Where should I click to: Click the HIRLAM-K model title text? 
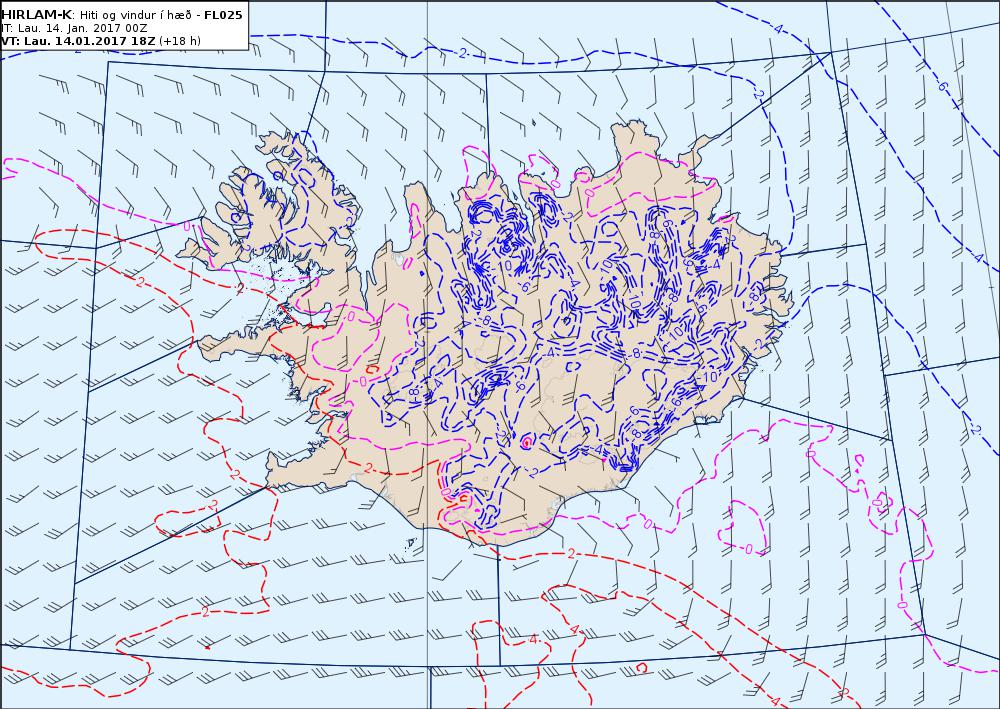[36, 15]
